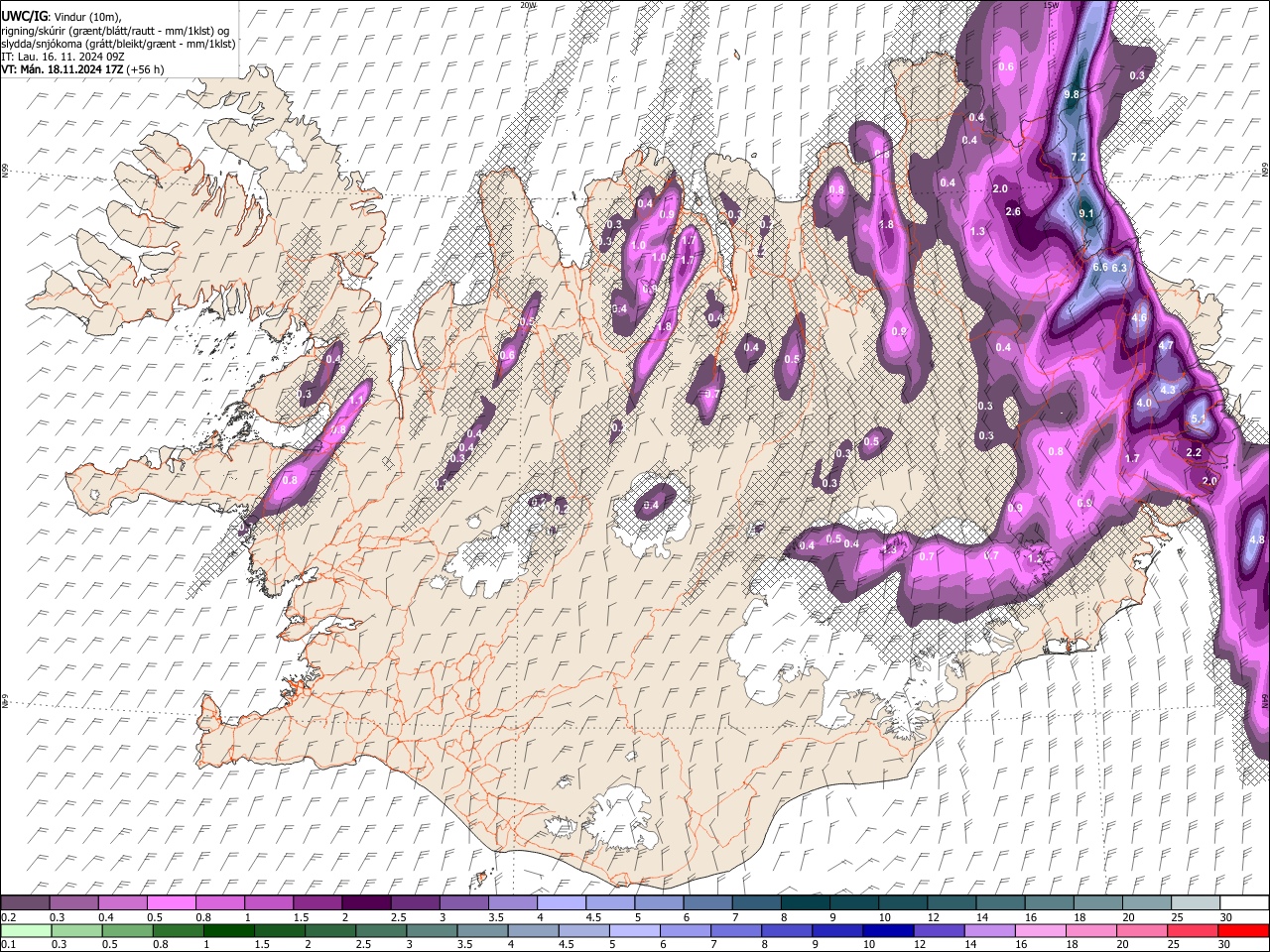1270x952 pixels.
Task: Select pale grey snow swatch at 25
Action: coord(1194,902)
